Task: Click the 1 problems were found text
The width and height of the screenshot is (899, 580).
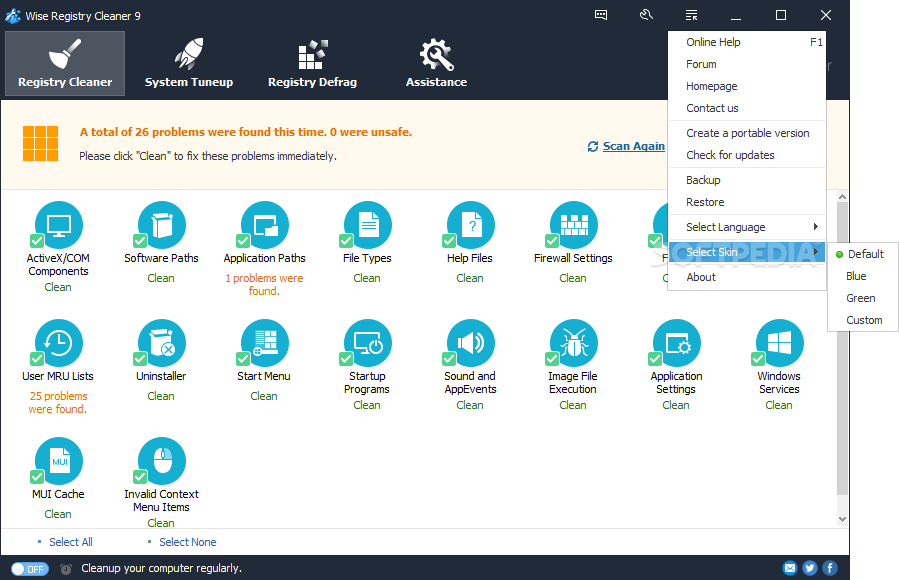Action: [264, 284]
